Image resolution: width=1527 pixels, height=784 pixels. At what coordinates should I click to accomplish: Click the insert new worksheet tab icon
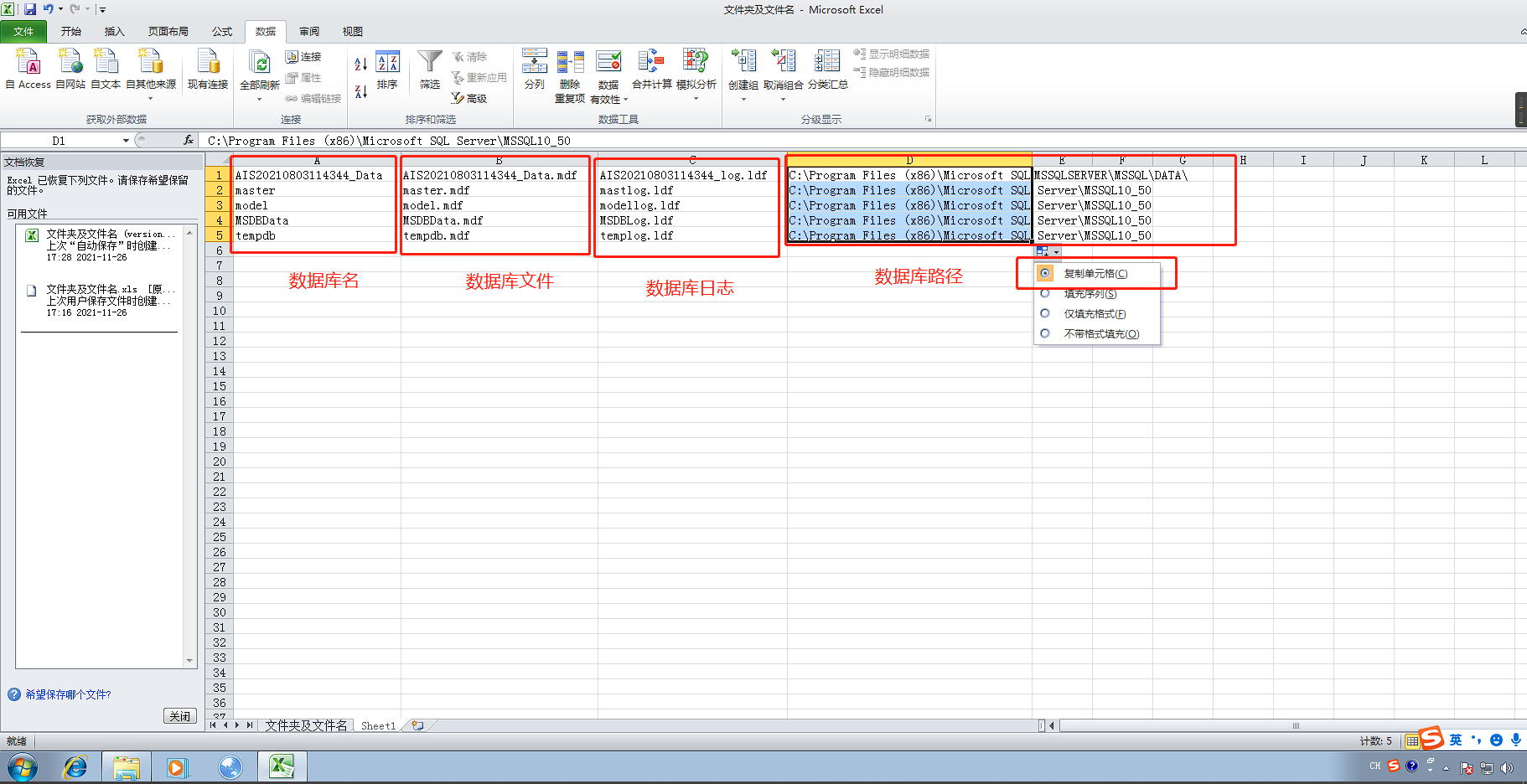417,725
